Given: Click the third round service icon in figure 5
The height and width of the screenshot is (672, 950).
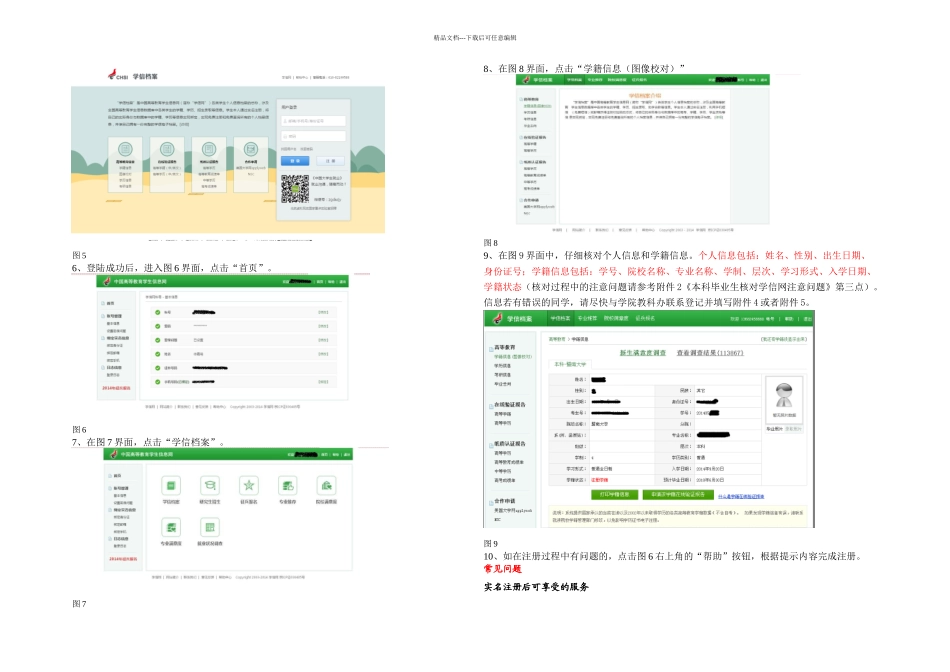Looking at the screenshot, I should (x=208, y=149).
